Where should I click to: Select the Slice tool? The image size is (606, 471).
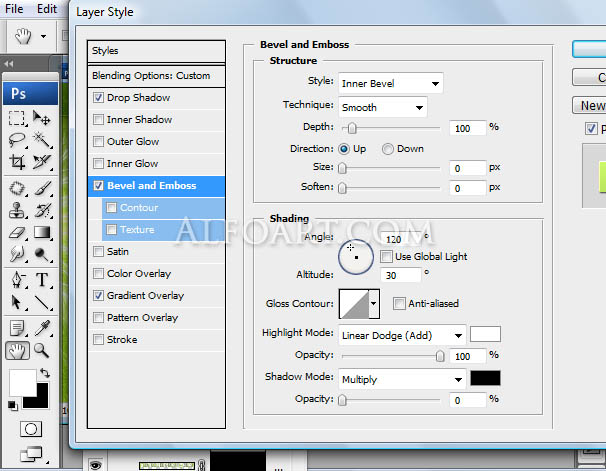pos(42,162)
